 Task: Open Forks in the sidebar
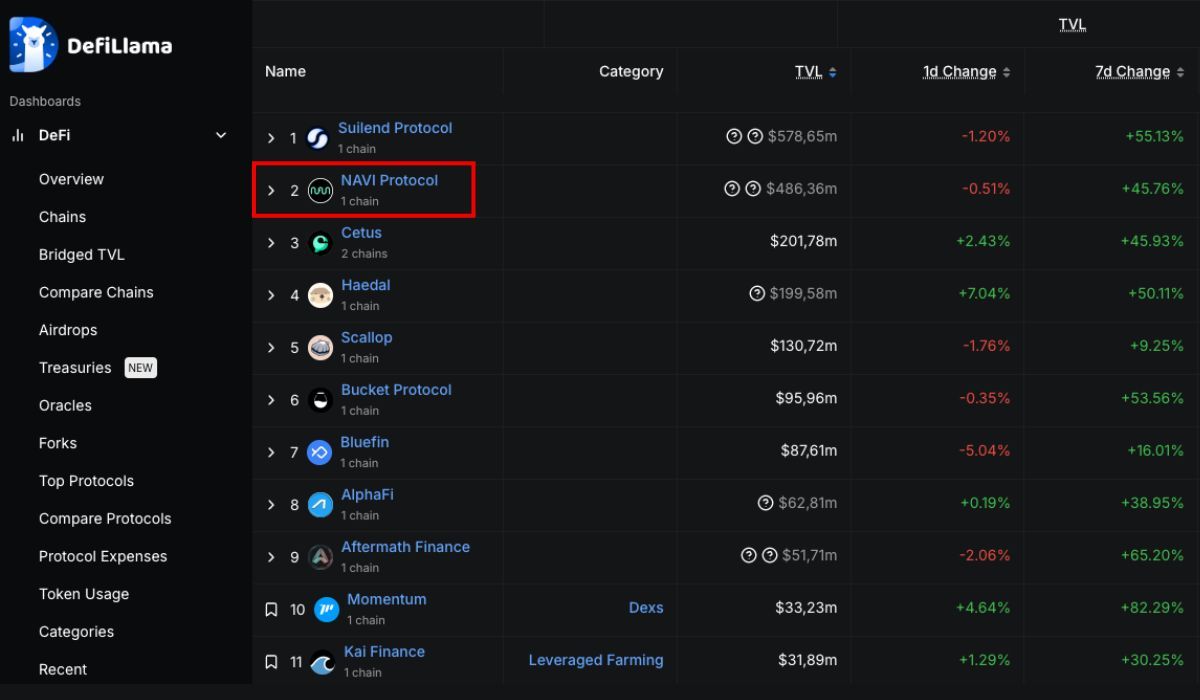58,443
